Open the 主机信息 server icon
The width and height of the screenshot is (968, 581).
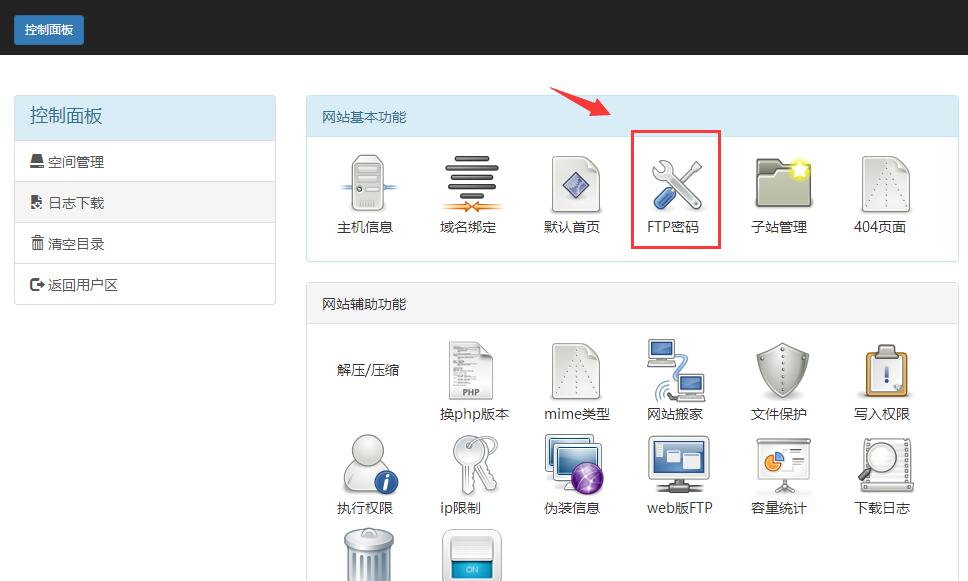click(368, 183)
